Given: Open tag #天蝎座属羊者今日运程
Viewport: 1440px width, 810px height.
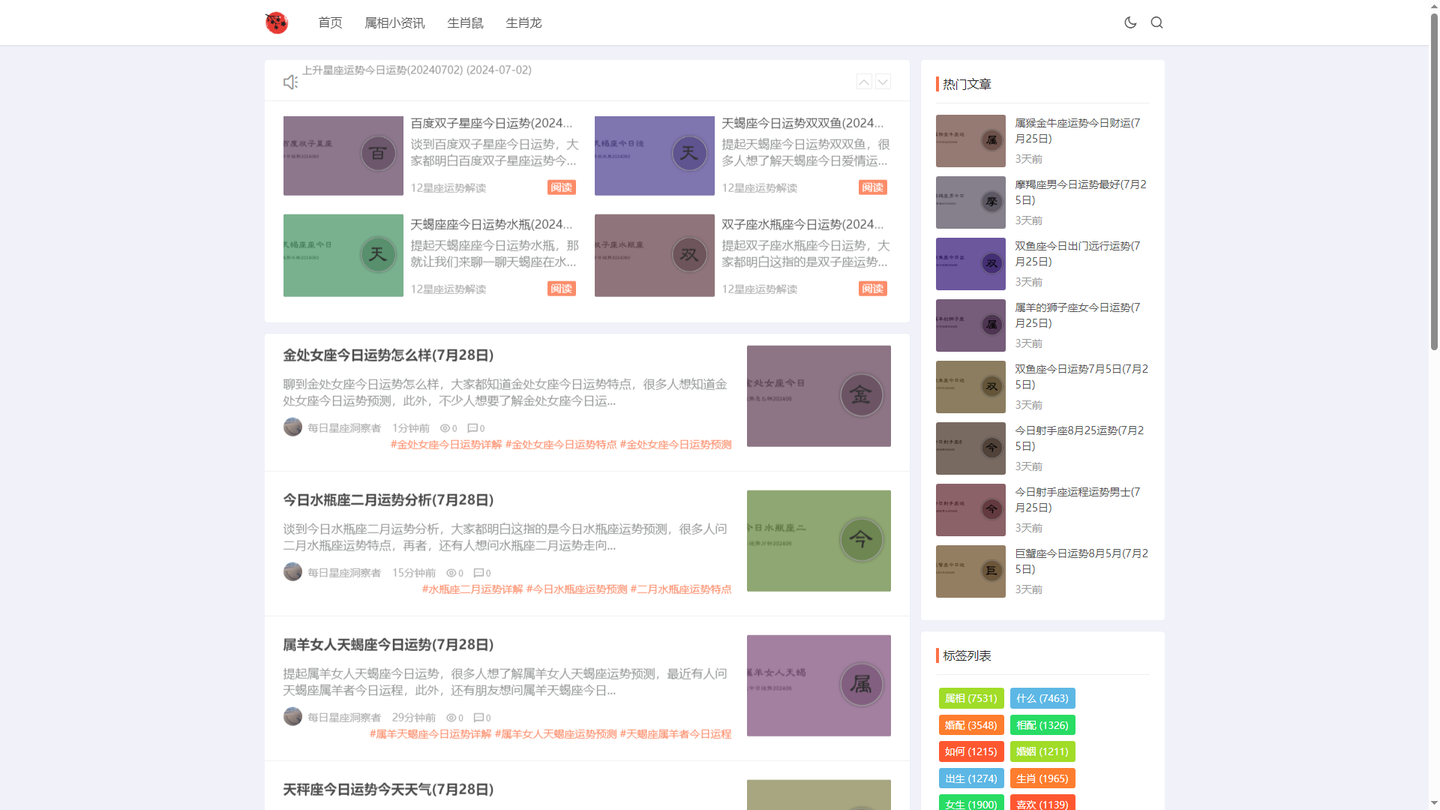Looking at the screenshot, I should pos(676,734).
